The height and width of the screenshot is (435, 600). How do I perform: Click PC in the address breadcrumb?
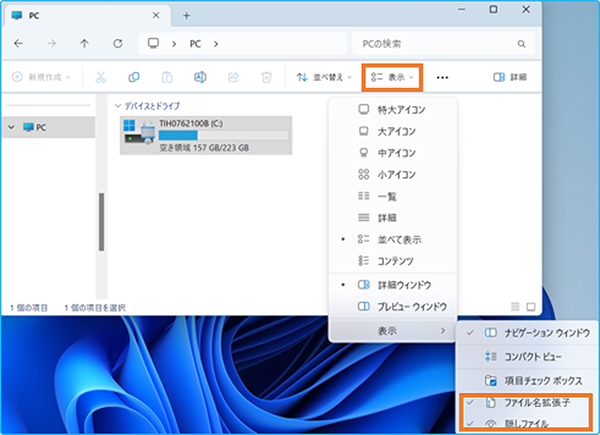[195, 44]
